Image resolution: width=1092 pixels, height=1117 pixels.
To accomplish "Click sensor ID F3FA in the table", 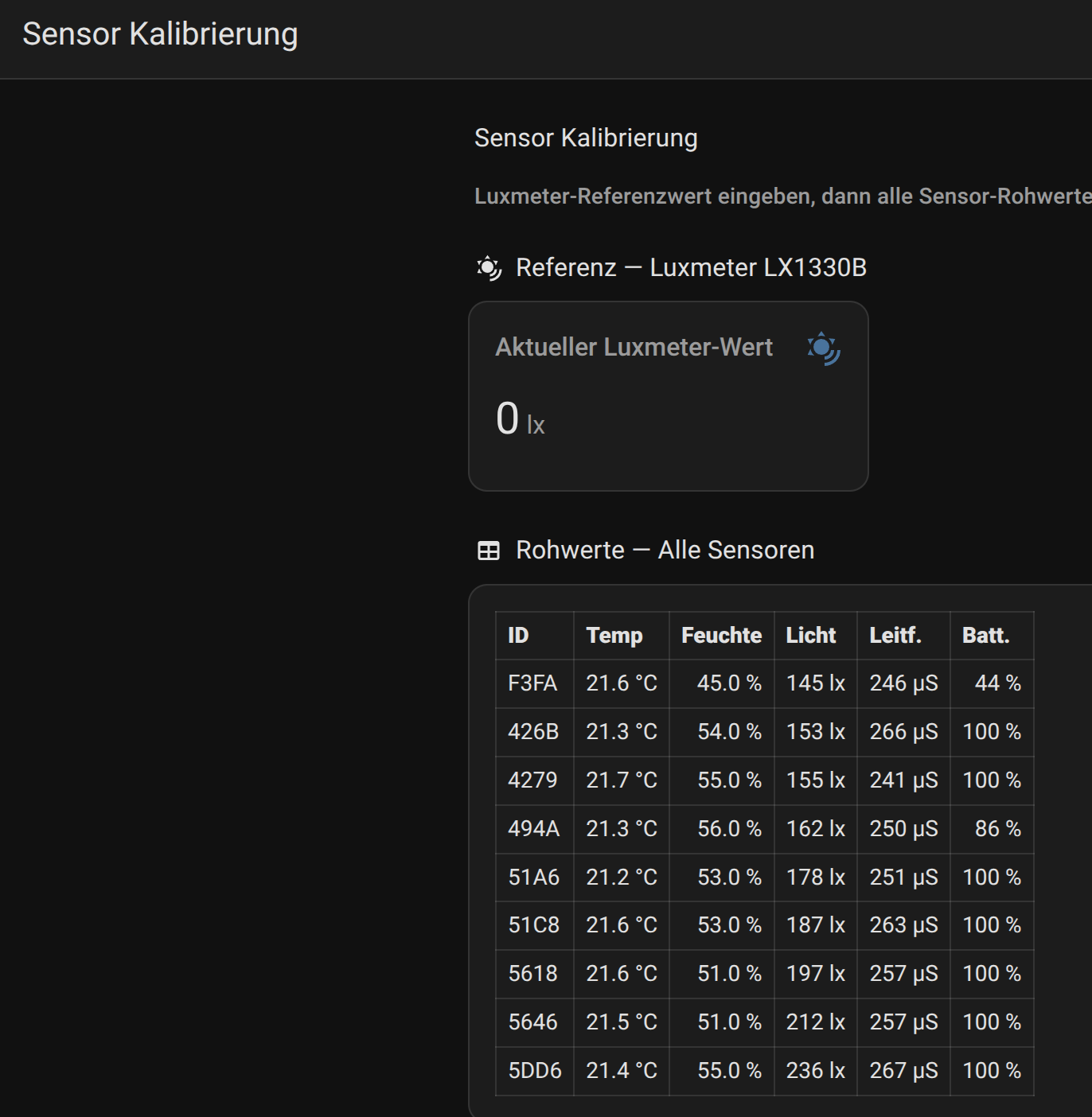I will click(532, 683).
